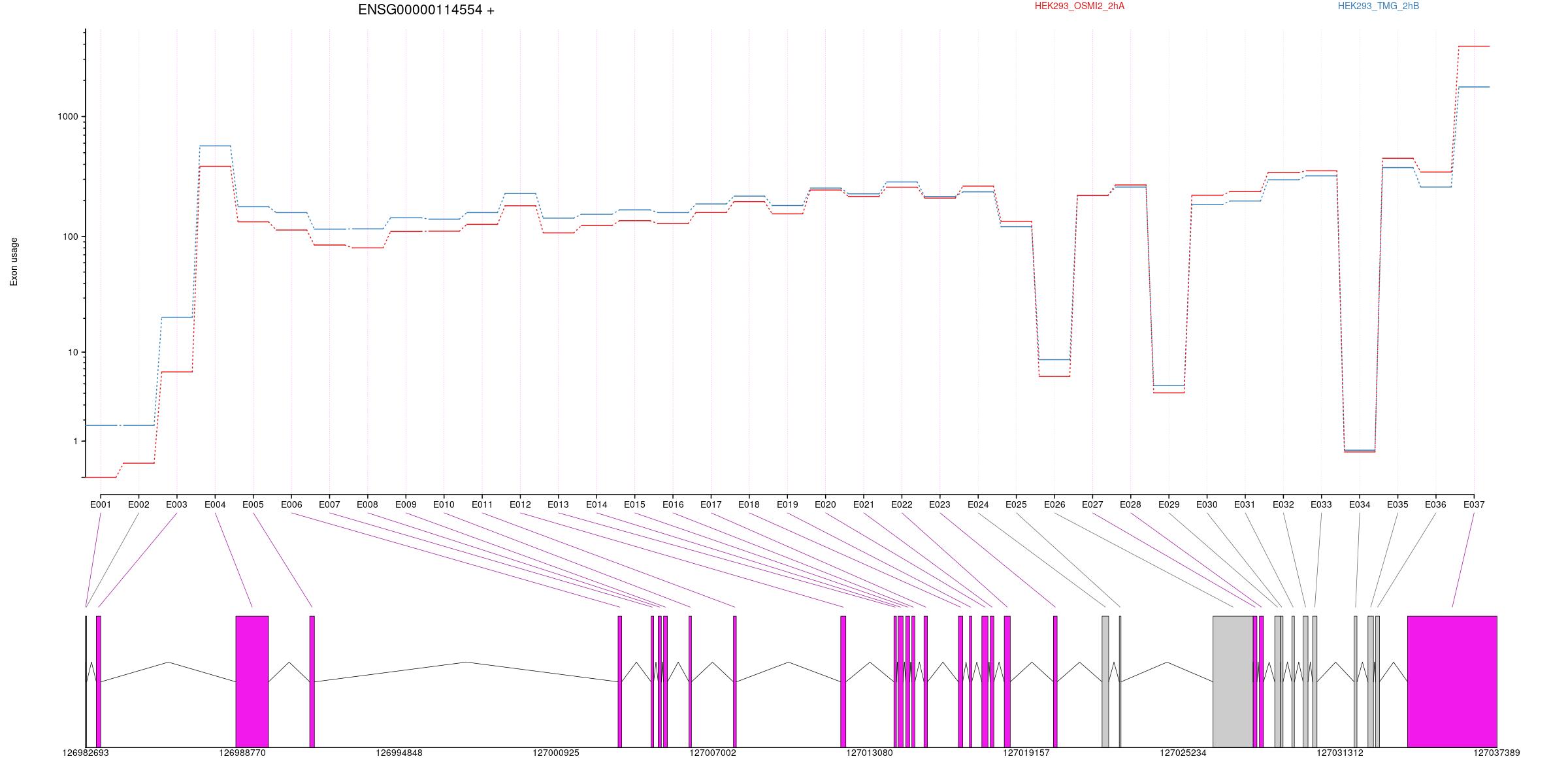Viewport: 1568px width, 784px height.
Task: Click exon label E033
Action: [x=1321, y=504]
